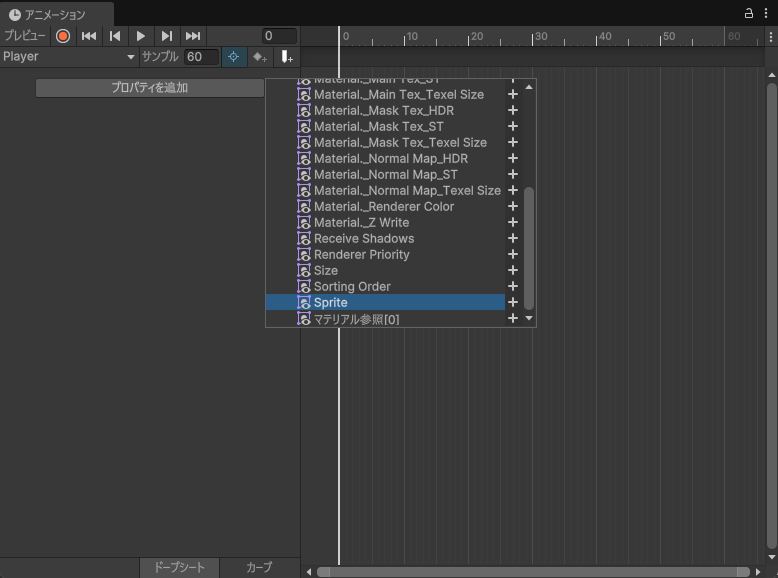Click plus icon beside Renderer Priority
Image resolution: width=778 pixels, height=578 pixels.
click(513, 254)
